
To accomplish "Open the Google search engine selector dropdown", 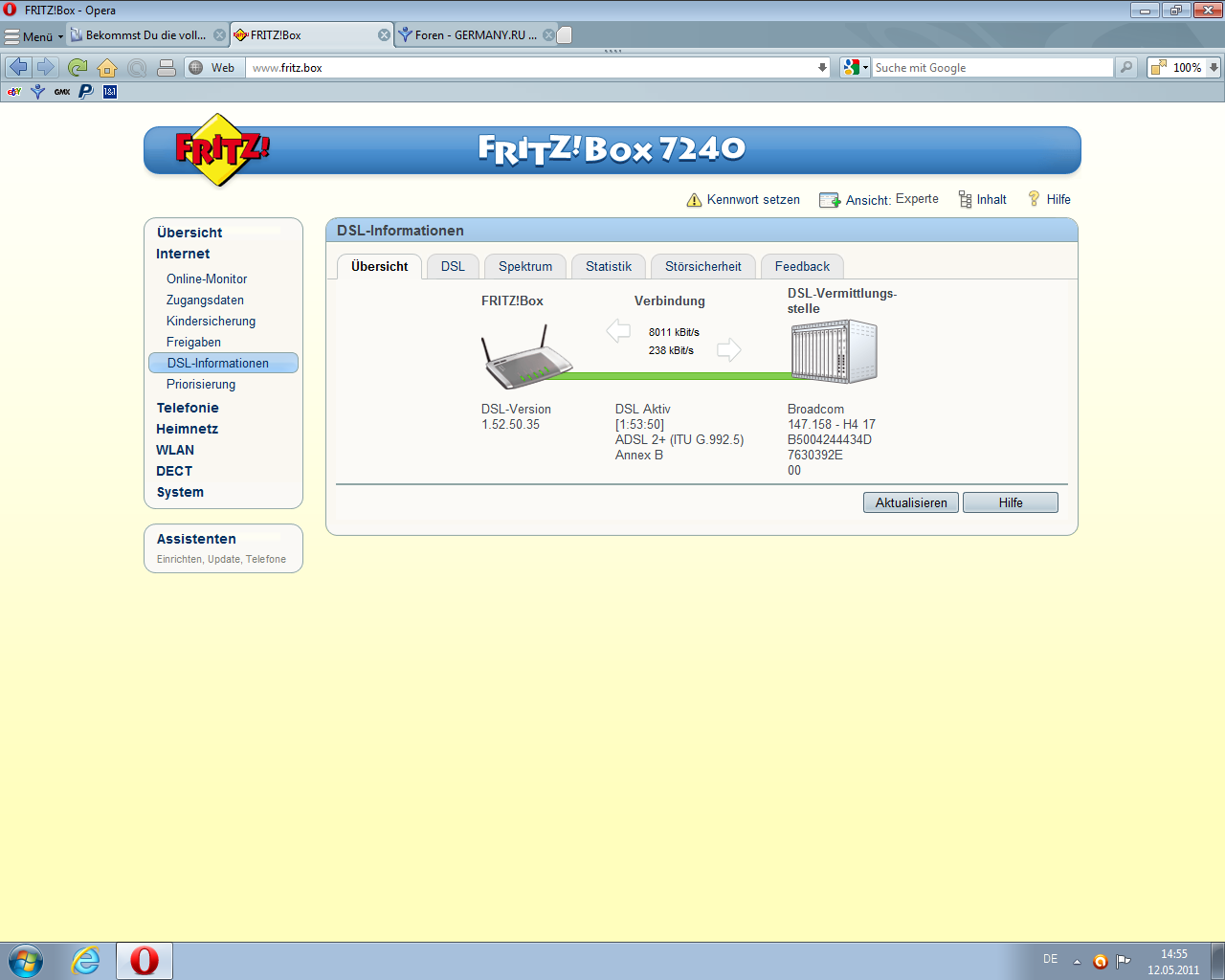I will click(855, 68).
